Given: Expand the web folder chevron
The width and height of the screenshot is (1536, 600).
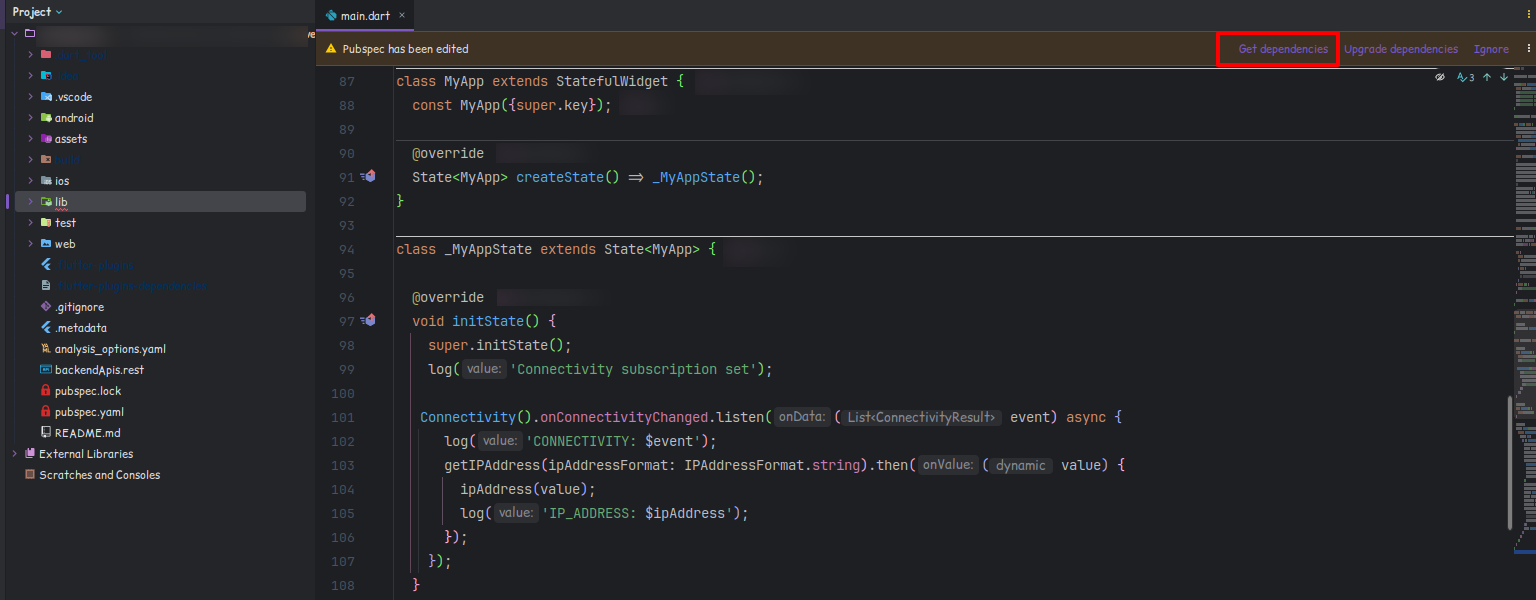Looking at the screenshot, I should 31,244.
